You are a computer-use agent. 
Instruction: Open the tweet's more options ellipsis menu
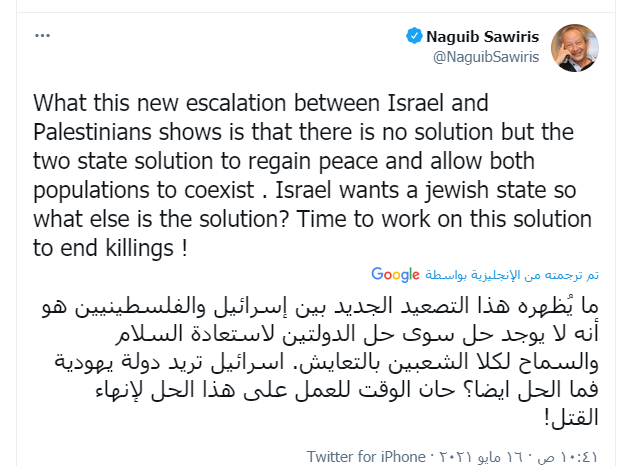(x=43, y=35)
